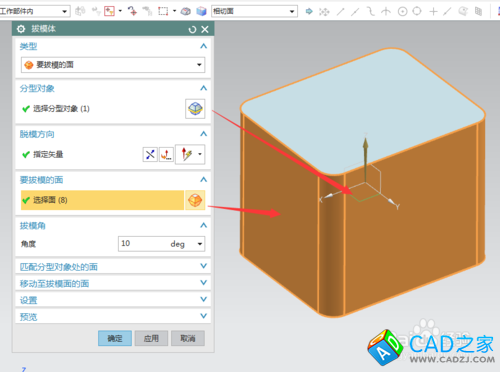Click the 确定 button

[x=115, y=338]
